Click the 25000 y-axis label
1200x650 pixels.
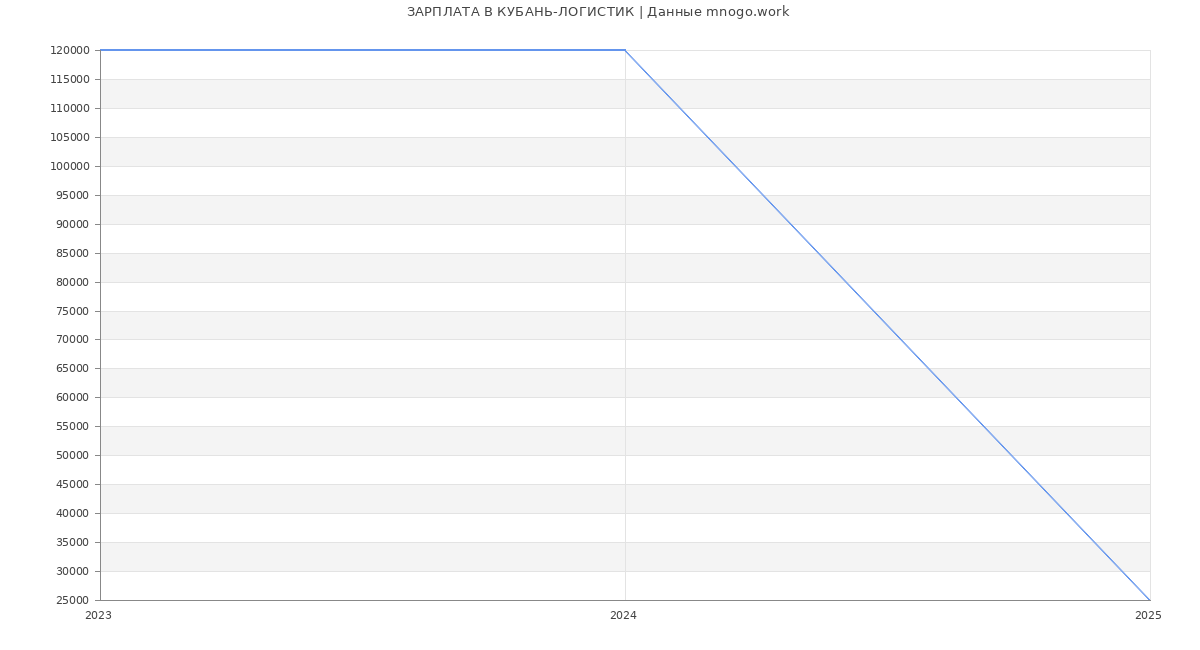coord(72,600)
